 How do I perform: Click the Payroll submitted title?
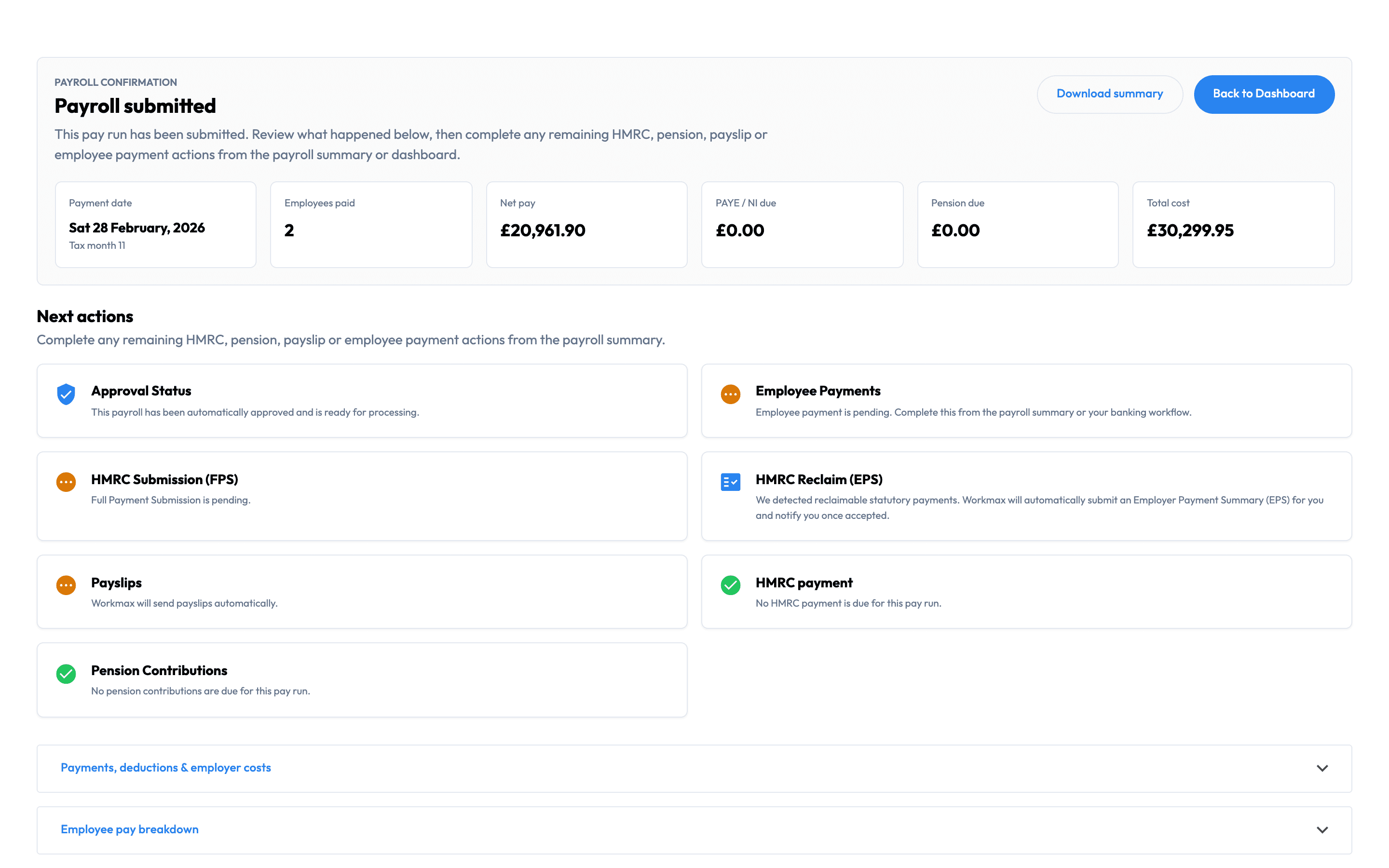tap(136, 106)
